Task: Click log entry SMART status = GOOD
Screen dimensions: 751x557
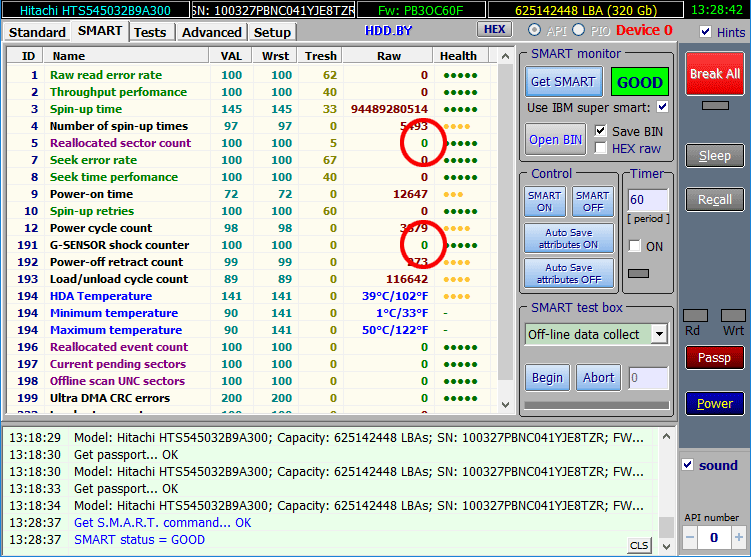Action: pyautogui.click(x=139, y=540)
